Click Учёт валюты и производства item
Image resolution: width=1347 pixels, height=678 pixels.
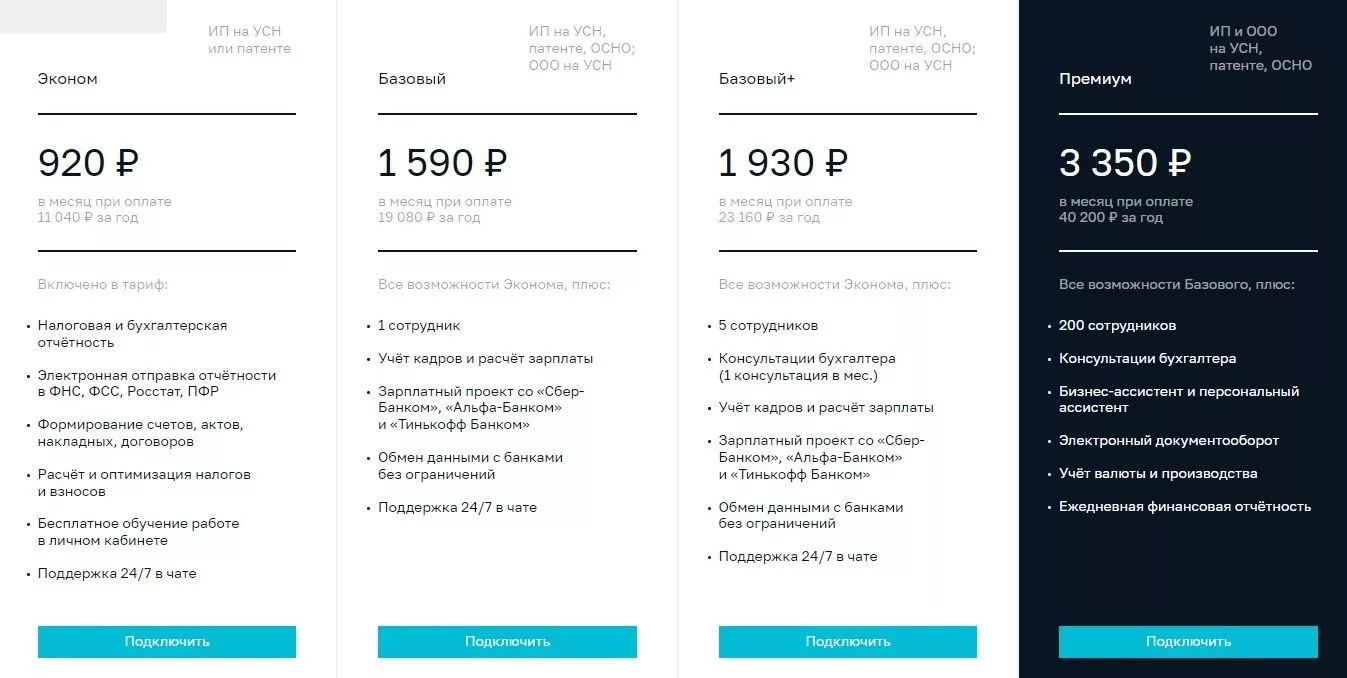[x=1158, y=474]
